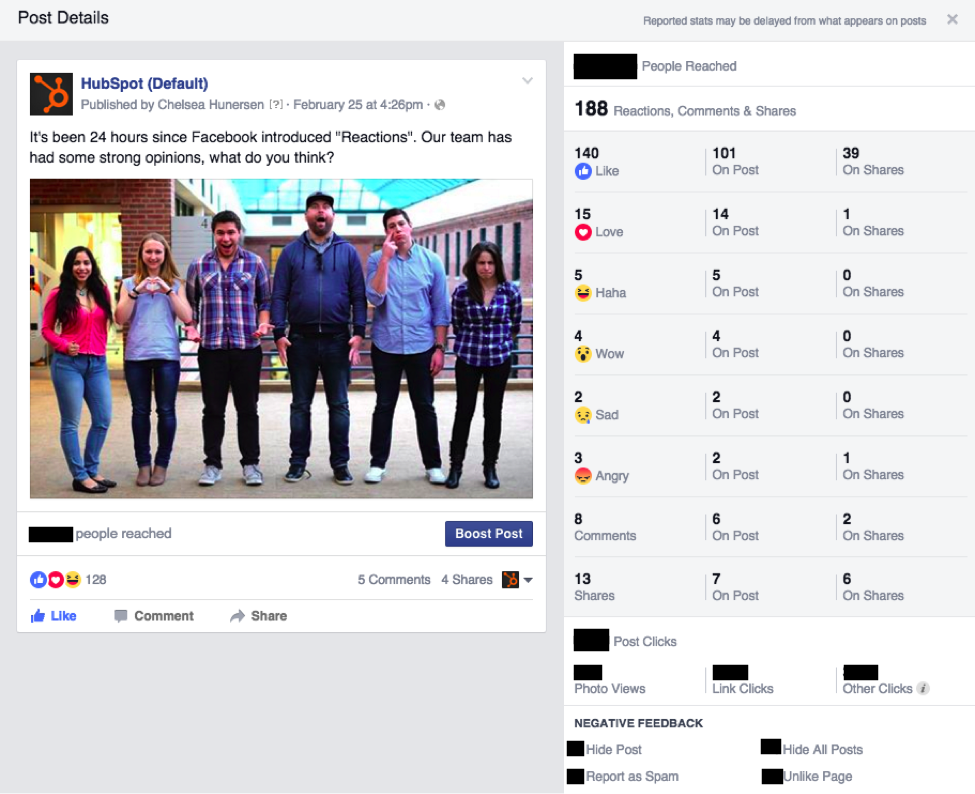View the 4 Shares link
Image resolution: width=975 pixels, height=794 pixels.
click(x=466, y=579)
